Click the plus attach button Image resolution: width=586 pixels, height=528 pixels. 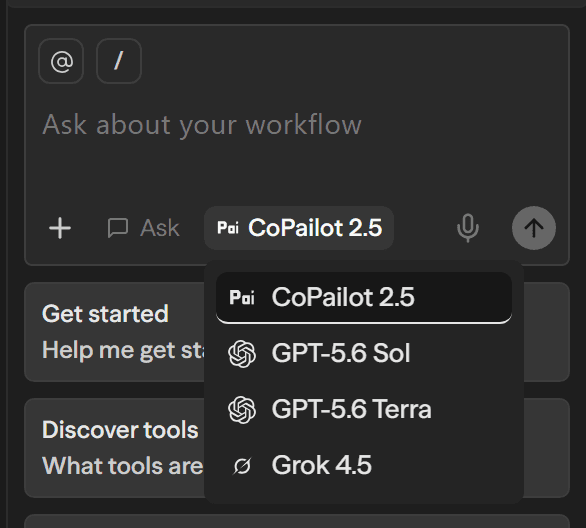pyautogui.click(x=60, y=228)
